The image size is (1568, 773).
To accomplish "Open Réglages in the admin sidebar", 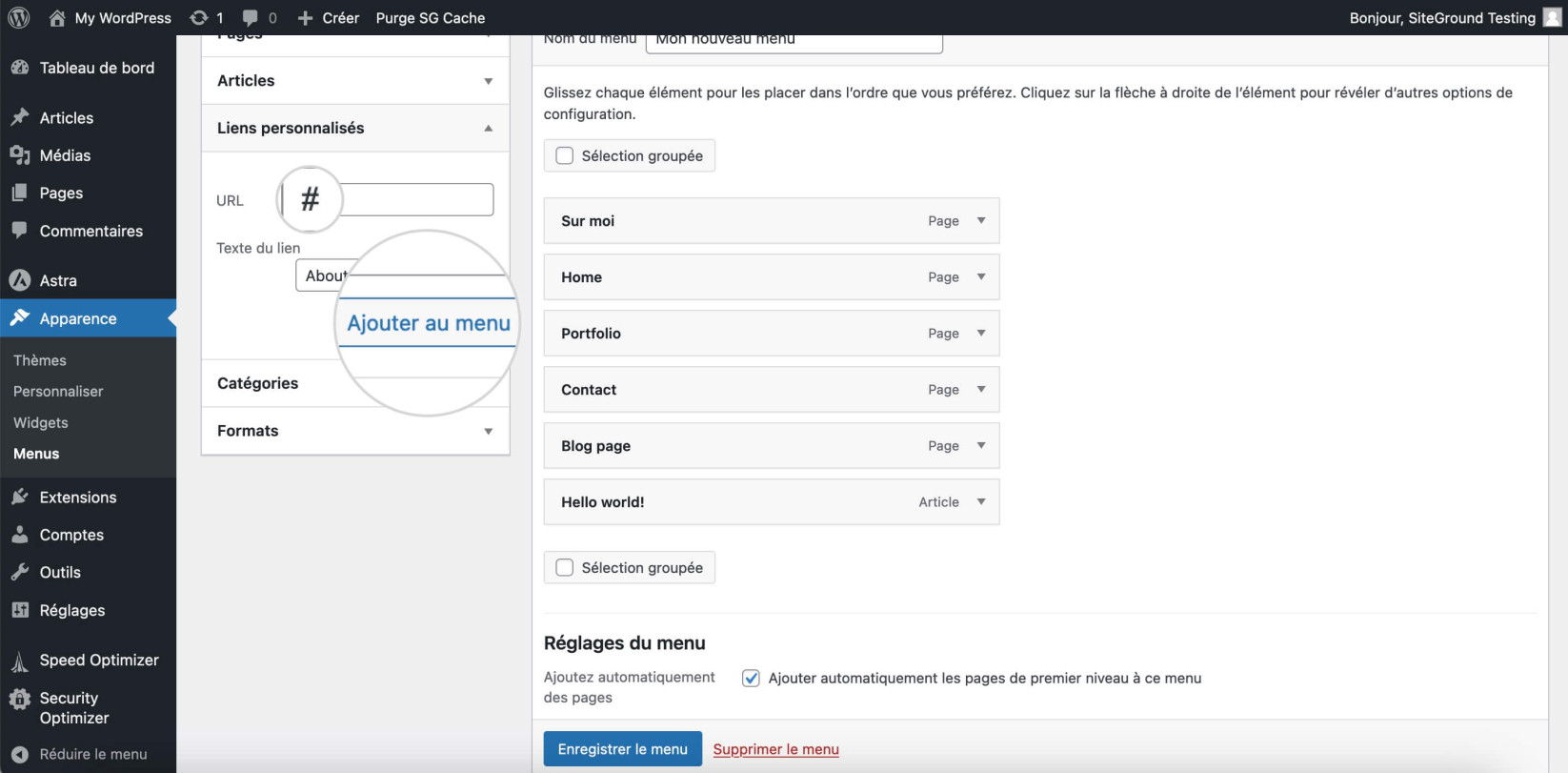I will click(x=72, y=610).
